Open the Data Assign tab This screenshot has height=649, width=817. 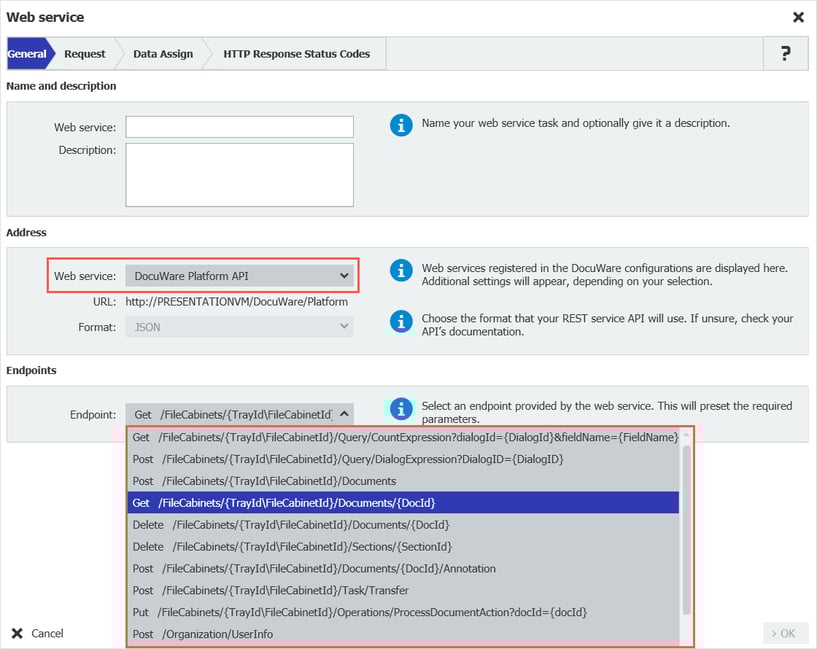click(161, 53)
